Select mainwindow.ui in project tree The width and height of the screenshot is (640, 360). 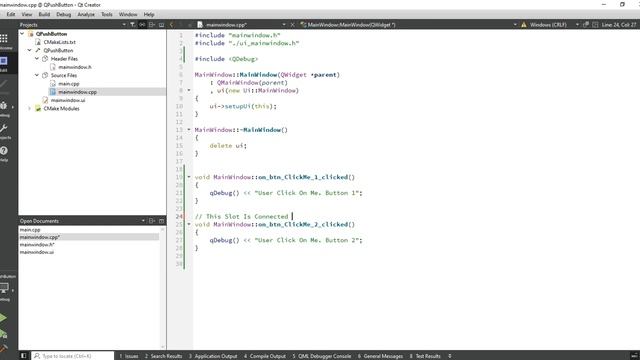(68, 100)
